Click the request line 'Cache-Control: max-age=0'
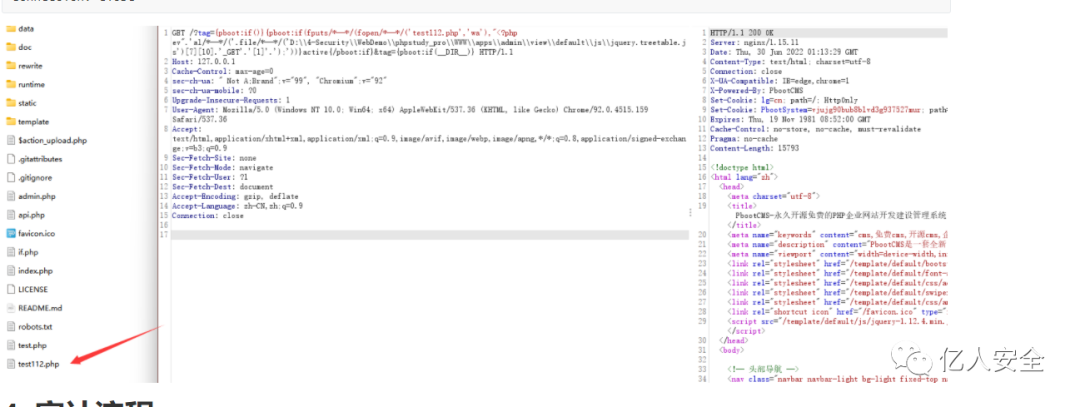The image size is (1080, 407). pyautogui.click(x=222, y=71)
